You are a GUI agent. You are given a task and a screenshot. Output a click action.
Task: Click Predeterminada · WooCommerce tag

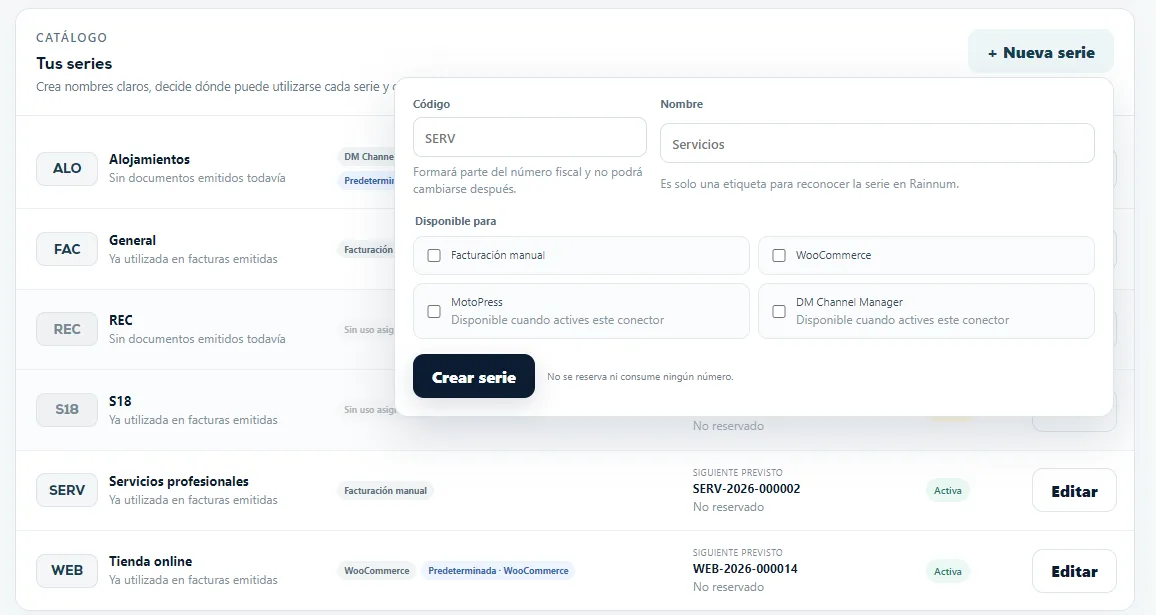point(498,571)
